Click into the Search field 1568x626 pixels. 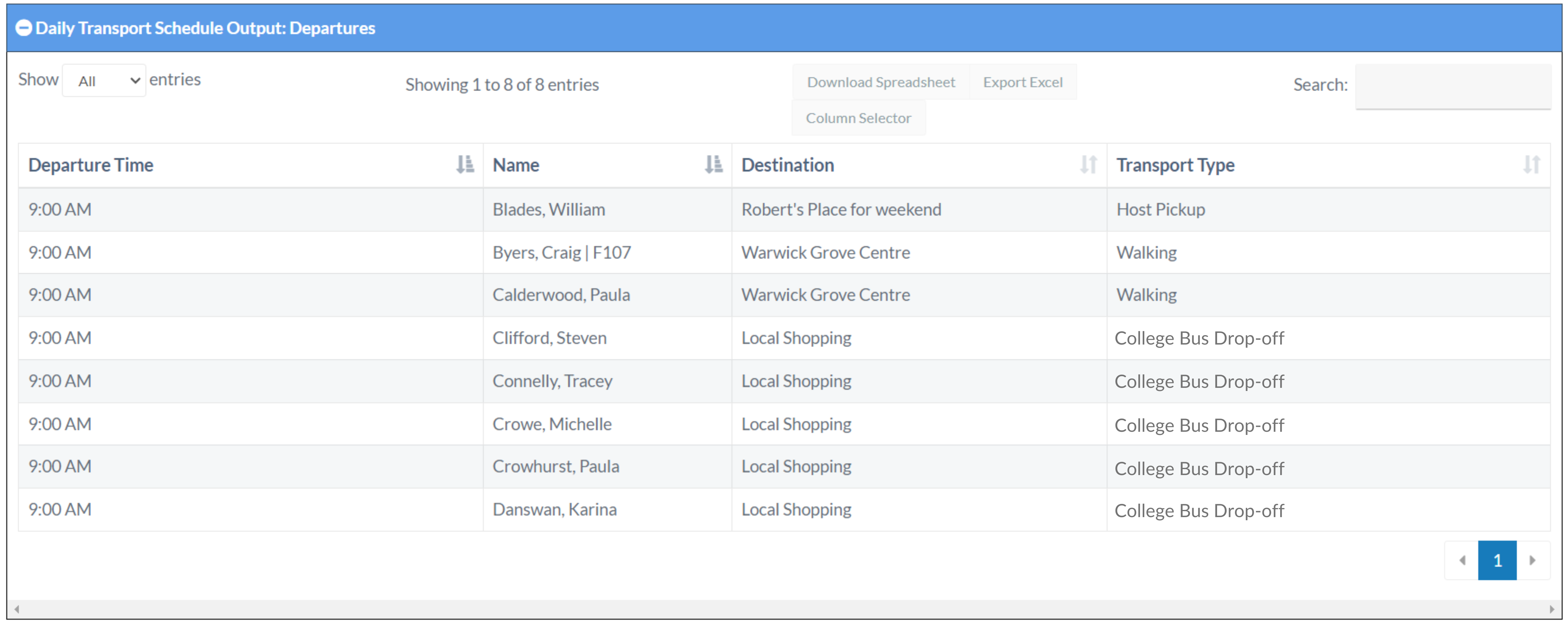[1452, 86]
